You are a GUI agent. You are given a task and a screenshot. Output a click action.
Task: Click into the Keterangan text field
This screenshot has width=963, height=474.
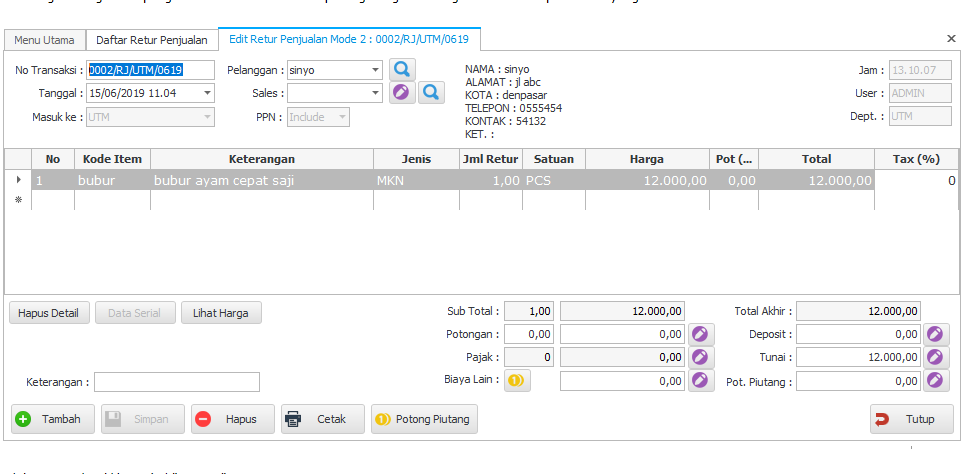click(x=177, y=382)
